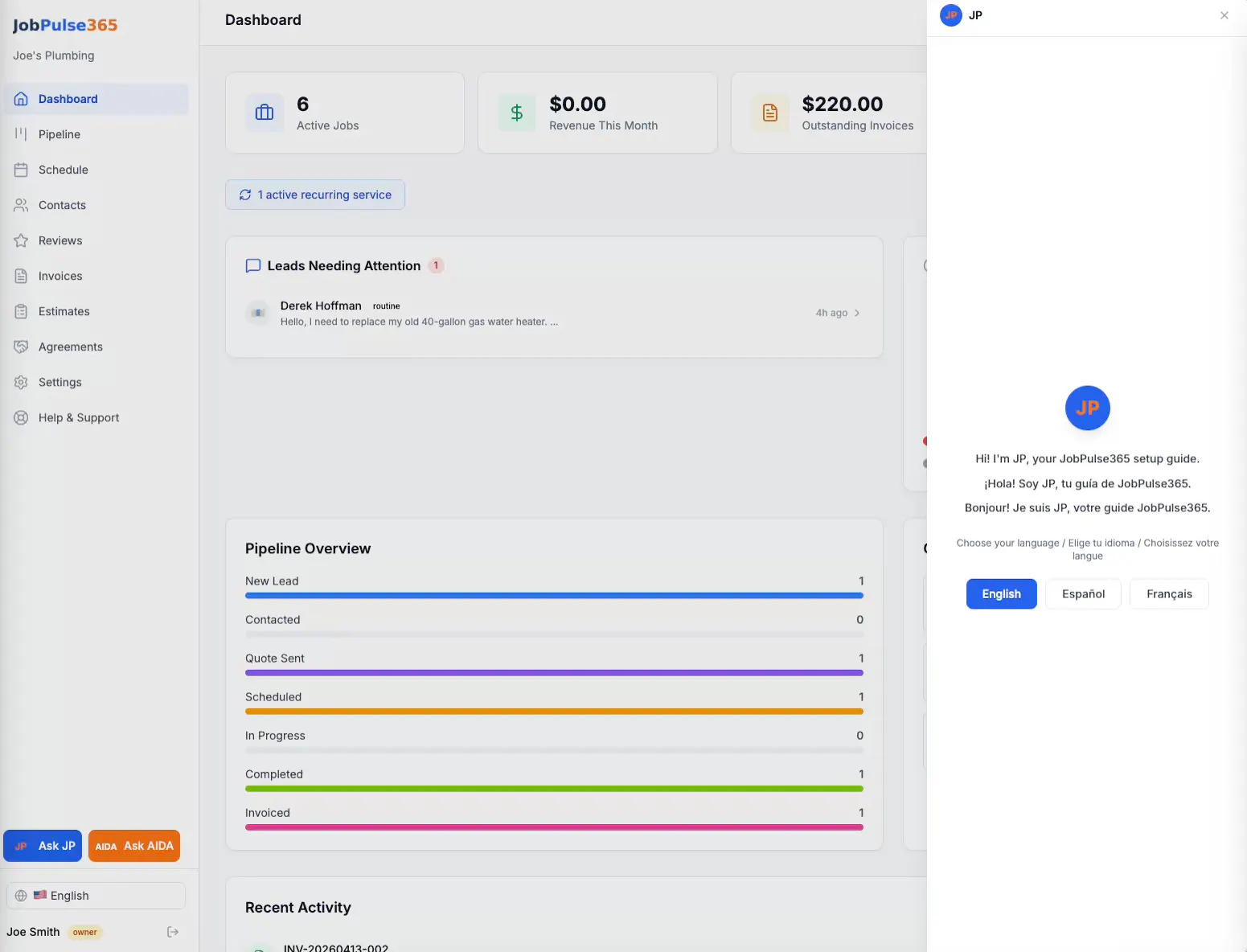Click the Completed green progress bar

pyautogui.click(x=554, y=789)
